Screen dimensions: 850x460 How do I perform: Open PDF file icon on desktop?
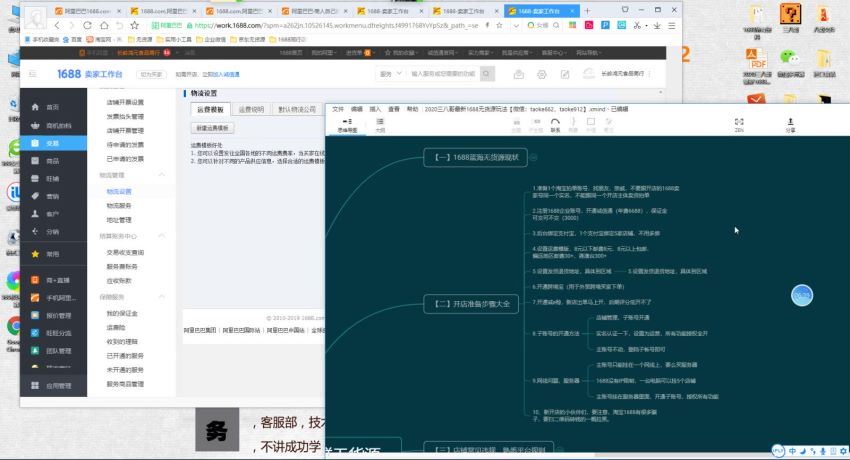pos(756,67)
